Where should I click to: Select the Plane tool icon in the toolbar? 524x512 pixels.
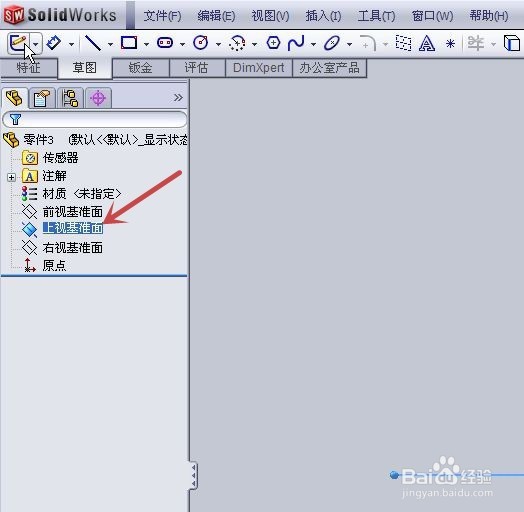tap(403, 43)
